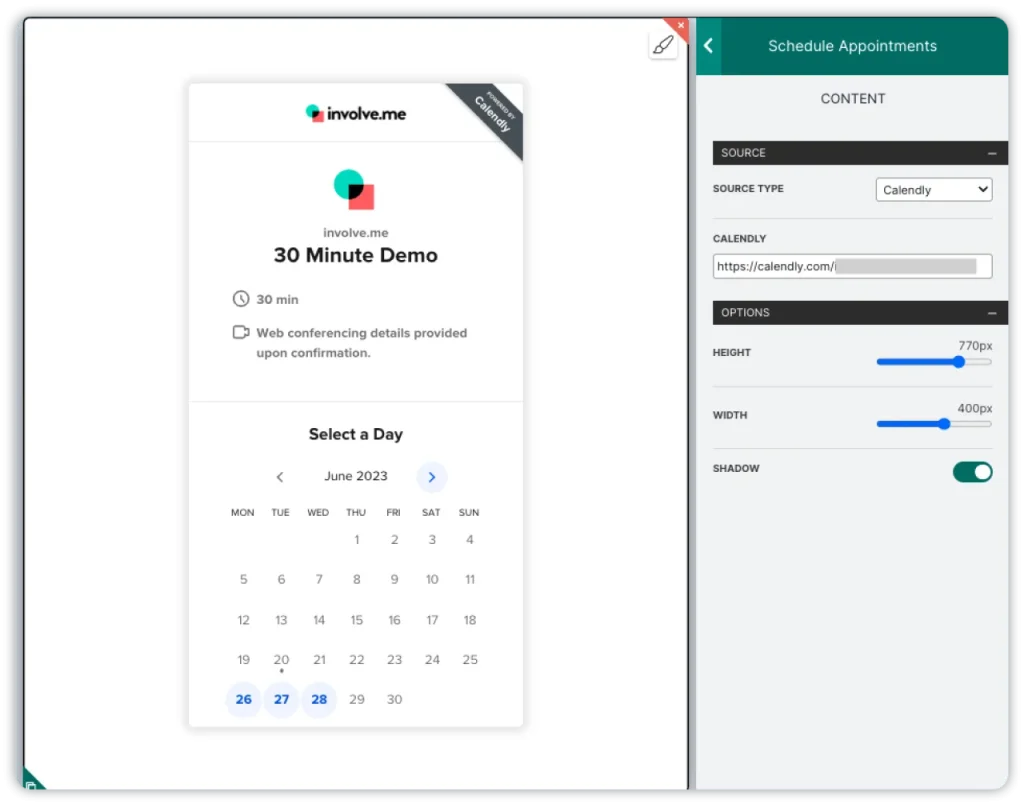Click the Calendly URL input field
The image size is (1024, 804).
pyautogui.click(x=852, y=266)
